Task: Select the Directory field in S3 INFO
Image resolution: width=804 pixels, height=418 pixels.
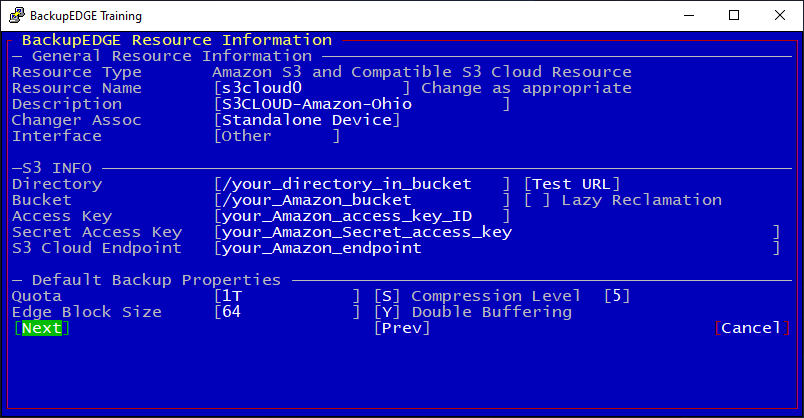Action: click(x=362, y=184)
